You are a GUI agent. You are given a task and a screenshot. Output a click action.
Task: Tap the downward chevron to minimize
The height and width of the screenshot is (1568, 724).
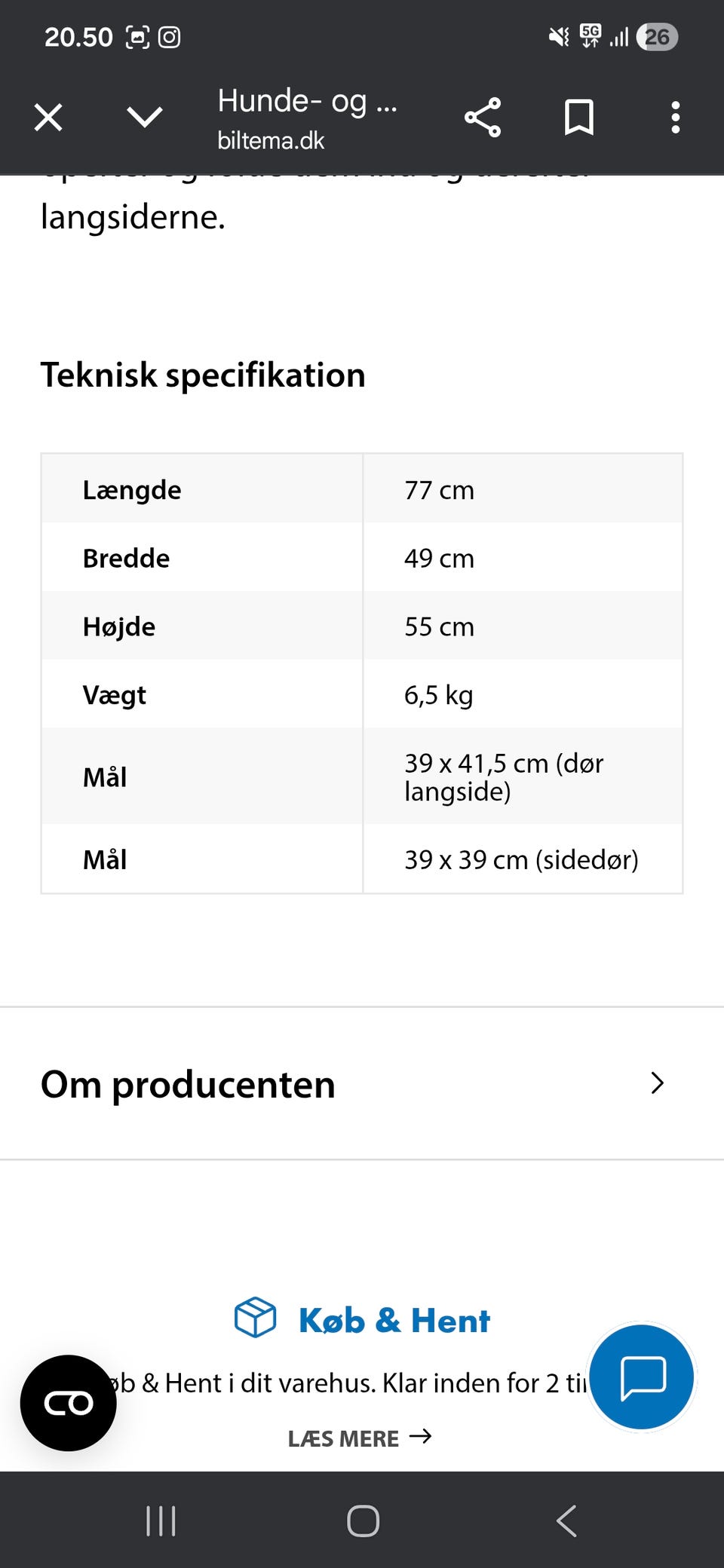point(144,118)
